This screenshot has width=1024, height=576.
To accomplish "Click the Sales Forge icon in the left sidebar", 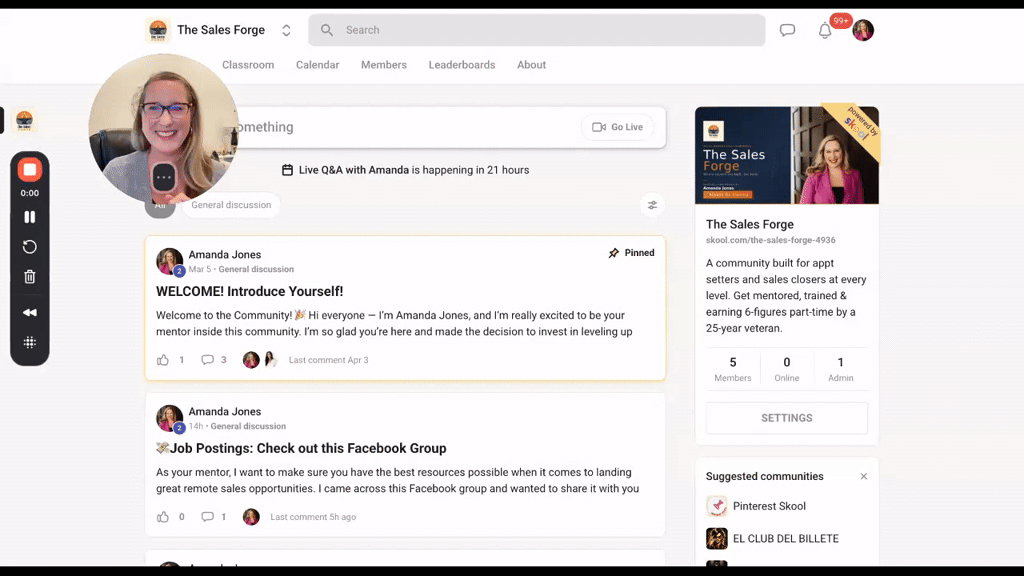I will [x=25, y=121].
